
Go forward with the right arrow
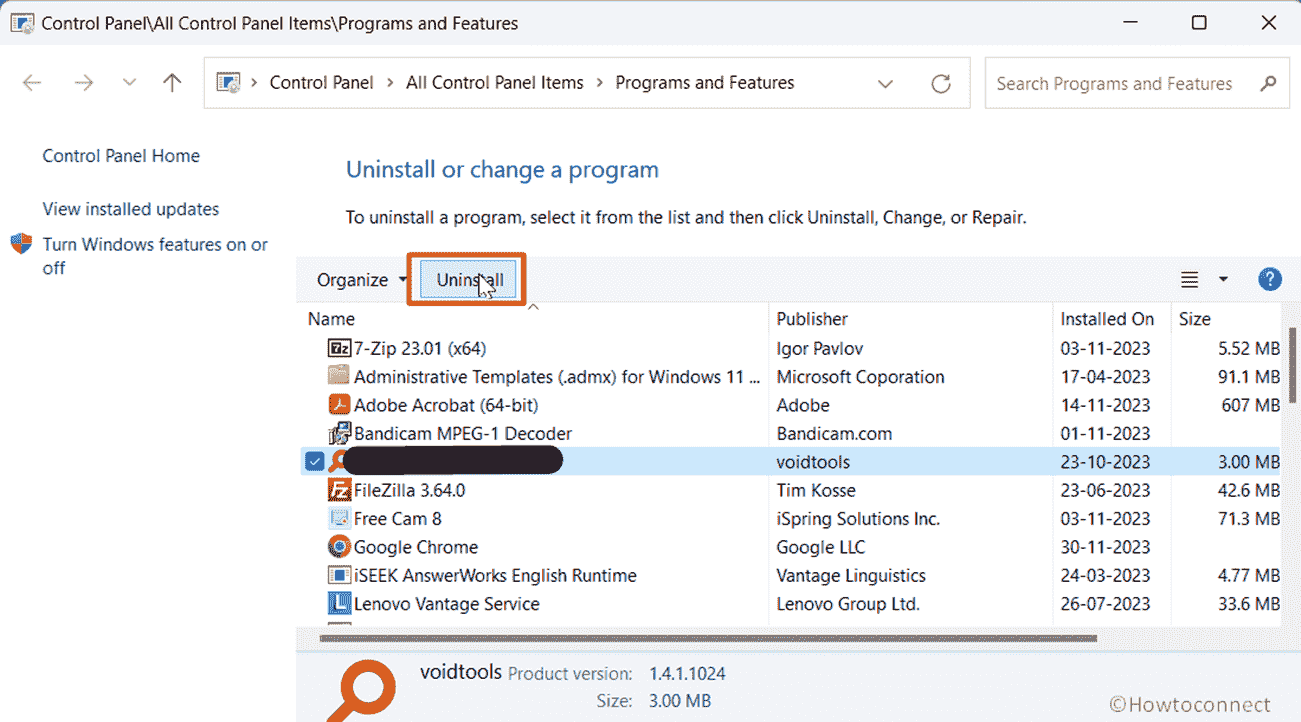[x=84, y=83]
